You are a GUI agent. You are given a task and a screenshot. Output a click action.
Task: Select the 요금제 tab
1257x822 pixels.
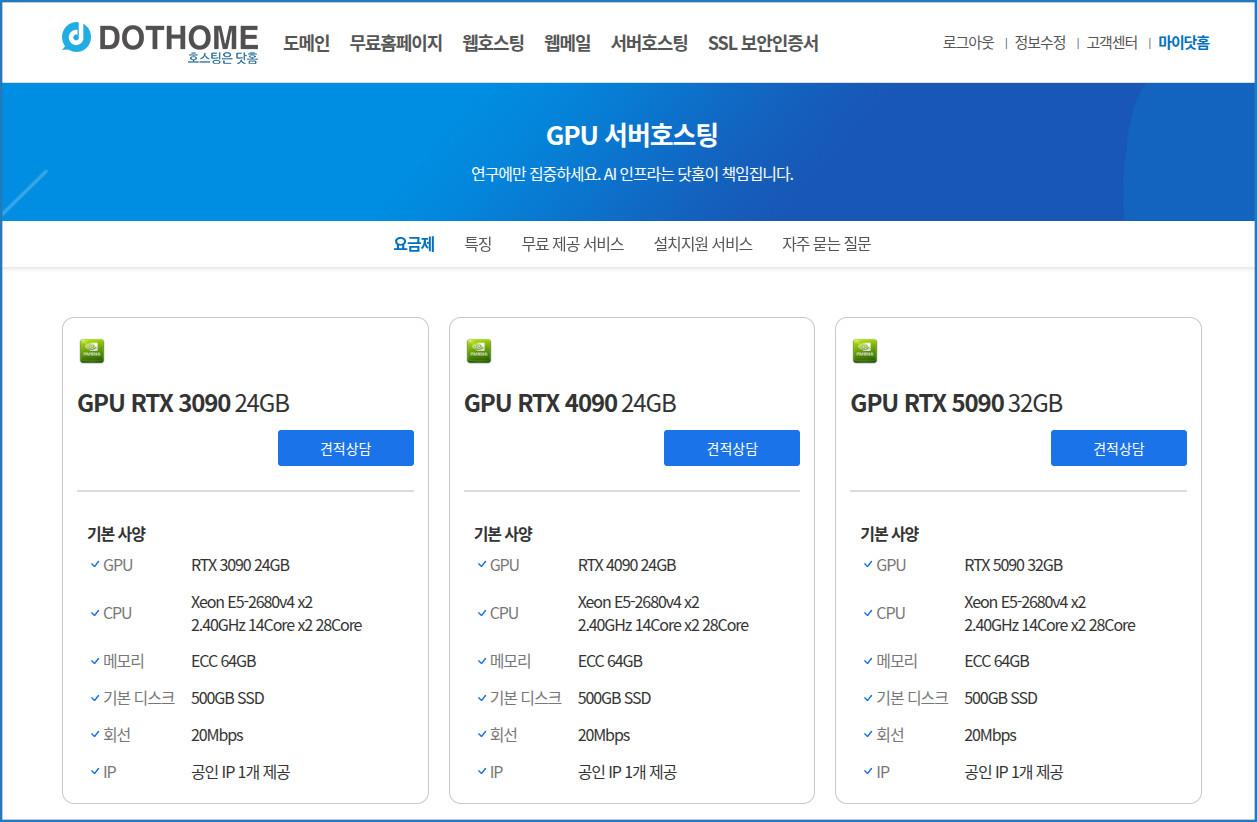click(x=414, y=244)
